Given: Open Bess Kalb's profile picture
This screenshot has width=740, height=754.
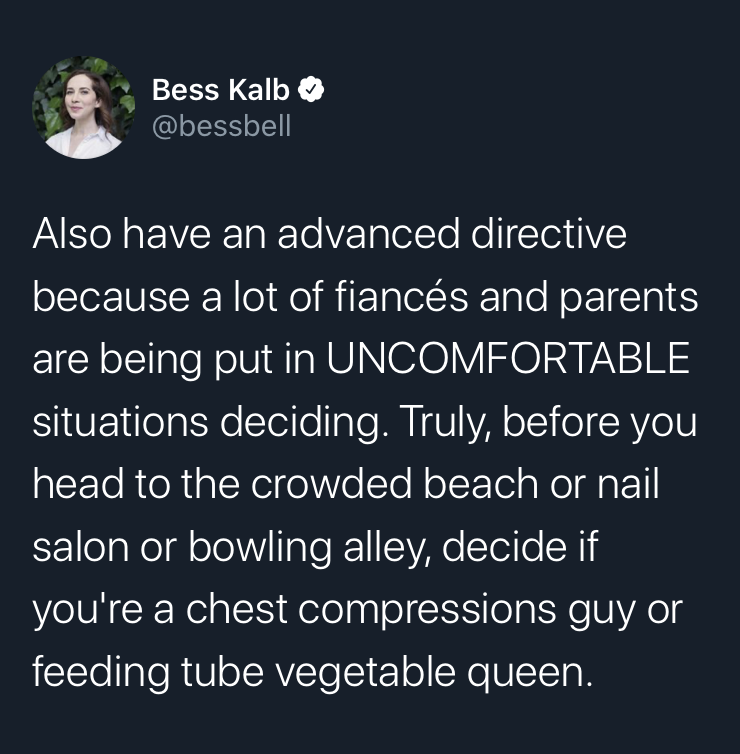Looking at the screenshot, I should (83, 108).
